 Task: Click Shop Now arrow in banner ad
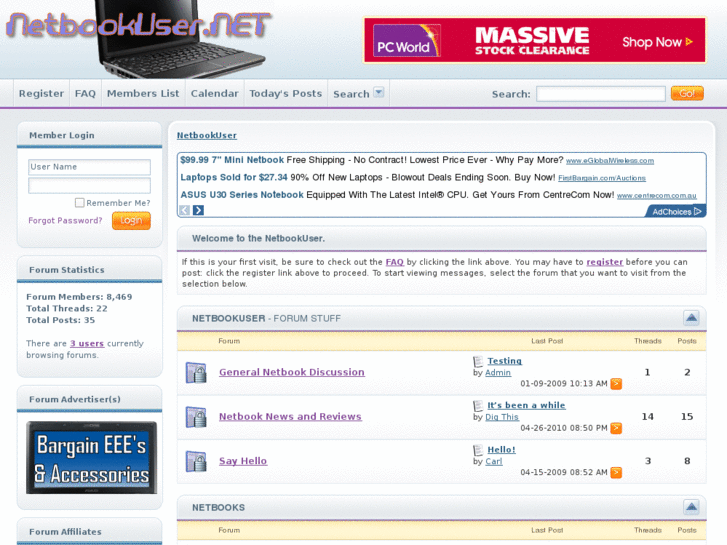click(x=689, y=42)
